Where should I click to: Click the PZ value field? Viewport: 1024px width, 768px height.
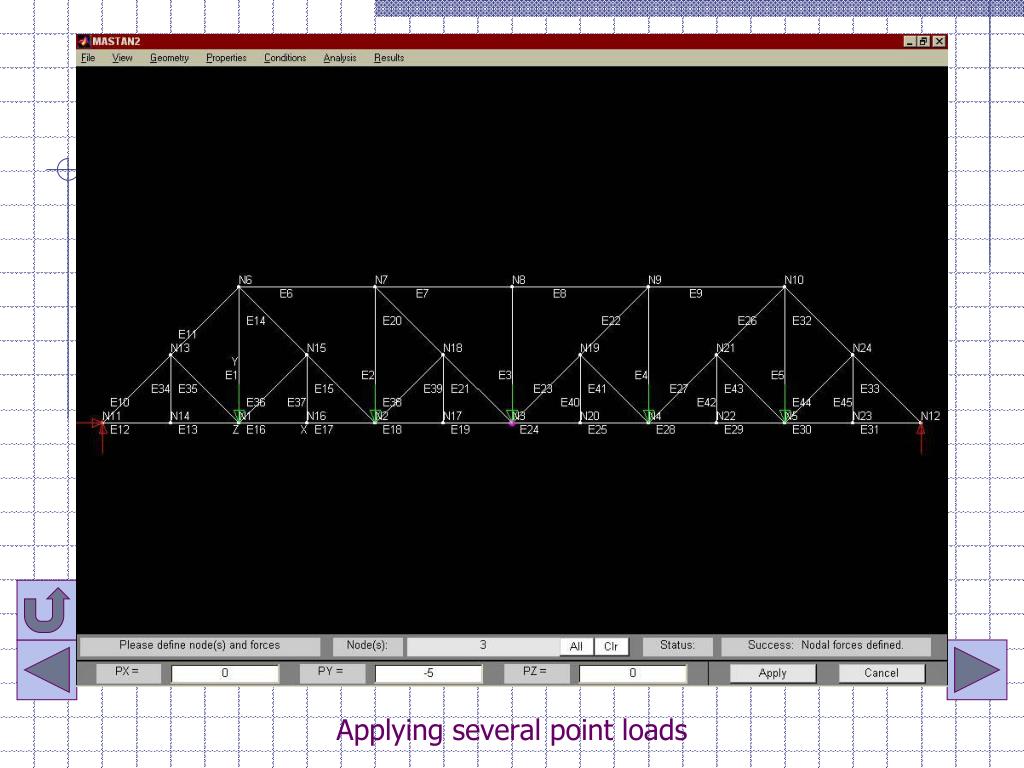pyautogui.click(x=632, y=673)
